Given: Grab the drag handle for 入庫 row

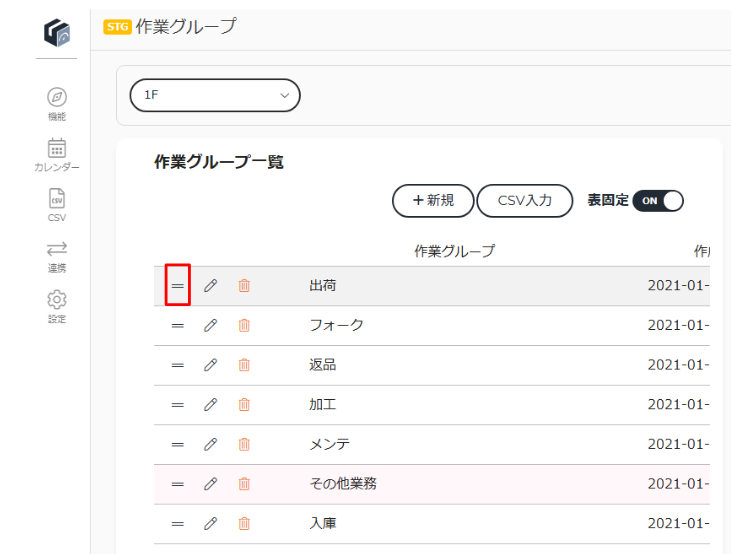Looking at the screenshot, I should point(178,524).
